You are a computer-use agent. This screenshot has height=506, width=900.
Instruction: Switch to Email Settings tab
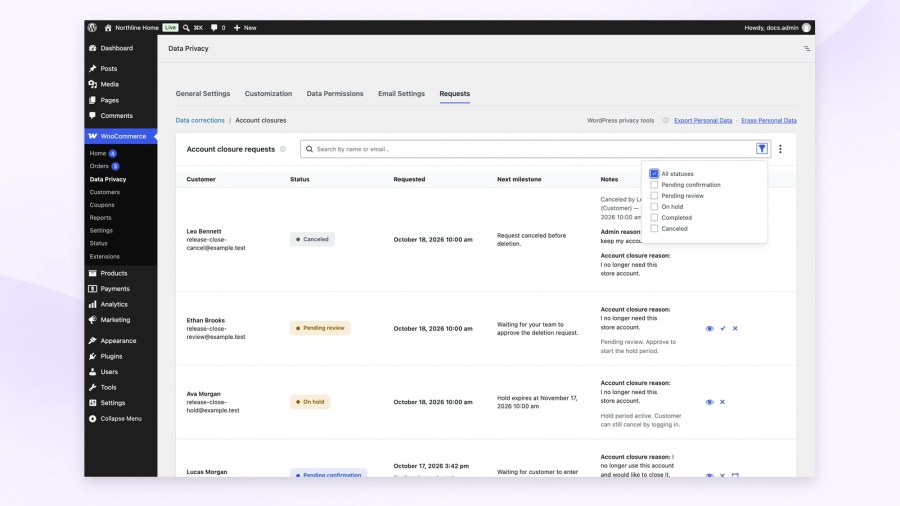[401, 94]
